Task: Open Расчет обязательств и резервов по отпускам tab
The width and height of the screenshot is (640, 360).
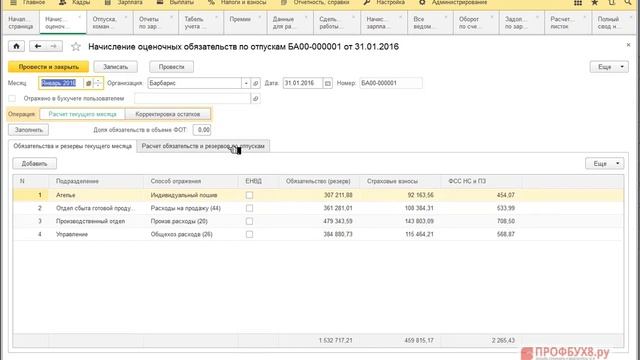Action: (x=203, y=146)
